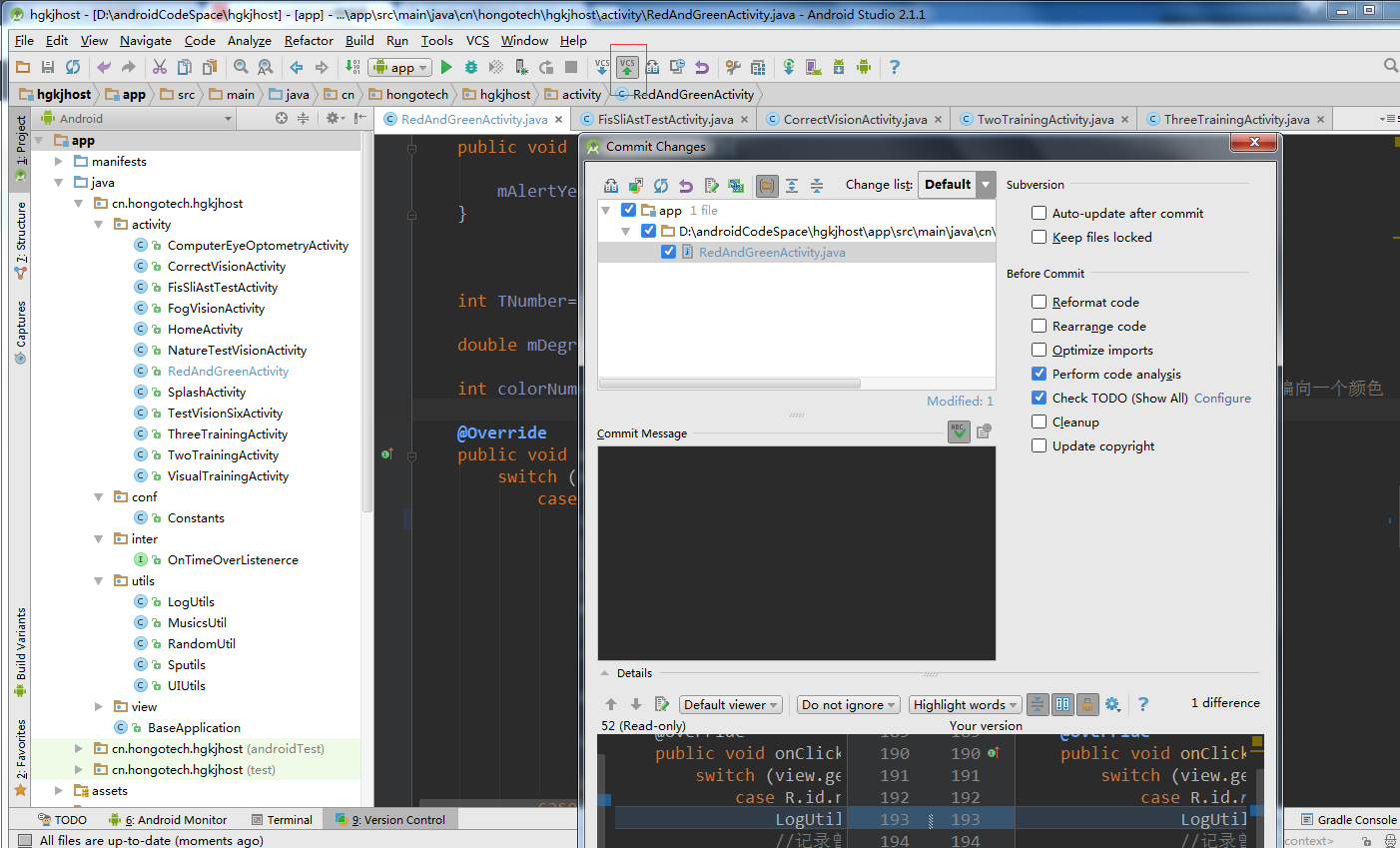
Task: Click the Debug app bug icon
Action: click(x=471, y=67)
